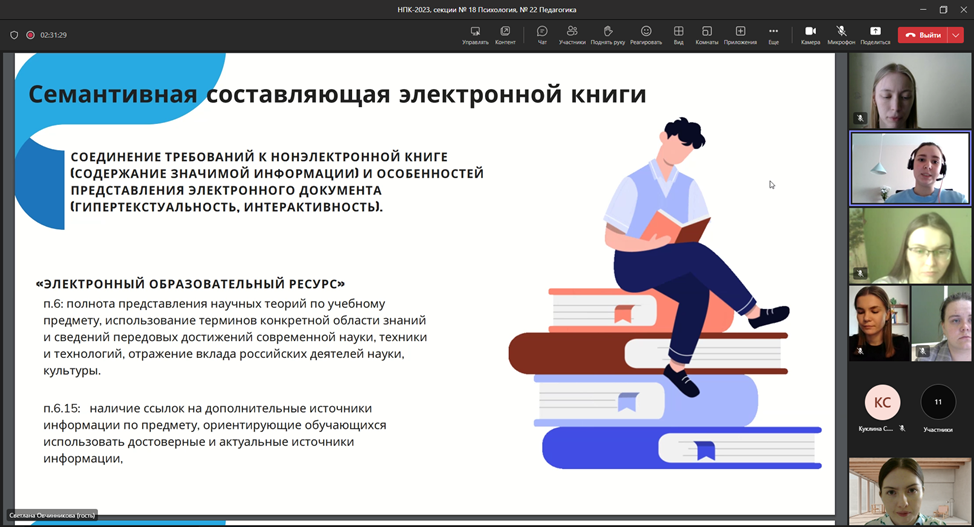The width and height of the screenshot is (974, 527).
Task: Click the shield privacy icon
Action: [14, 35]
